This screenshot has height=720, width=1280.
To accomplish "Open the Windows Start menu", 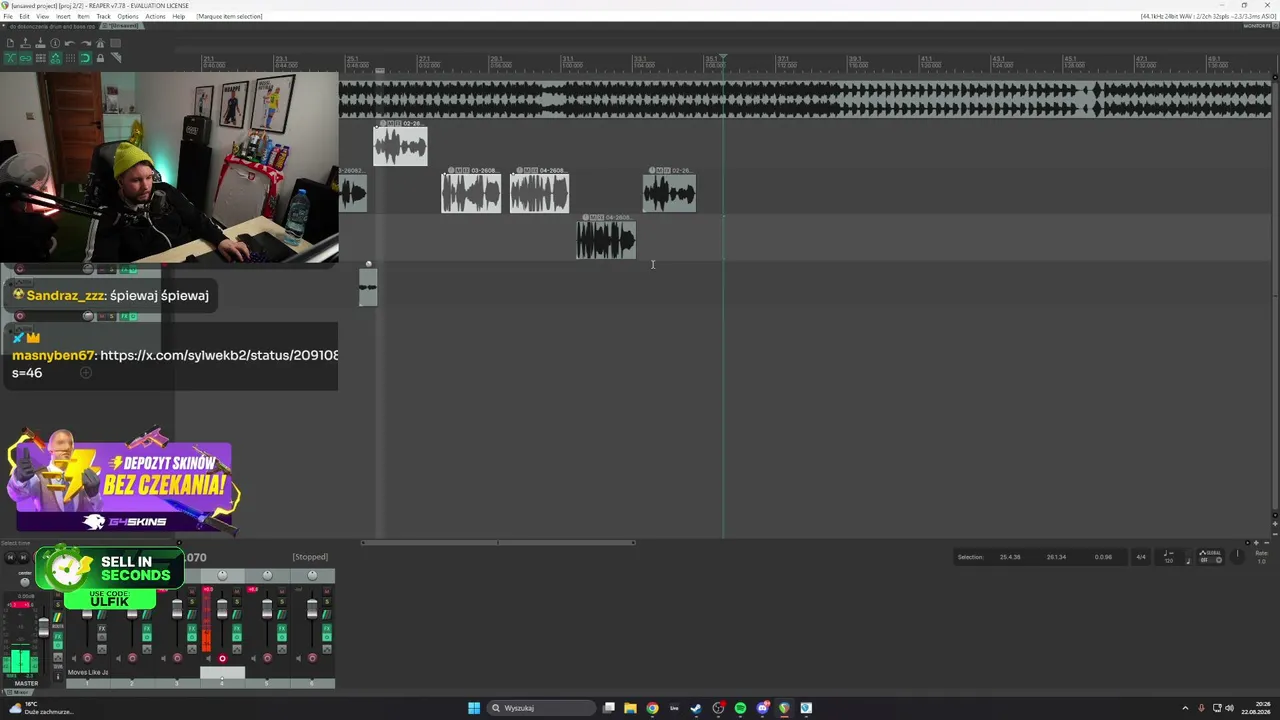I will click(474, 708).
